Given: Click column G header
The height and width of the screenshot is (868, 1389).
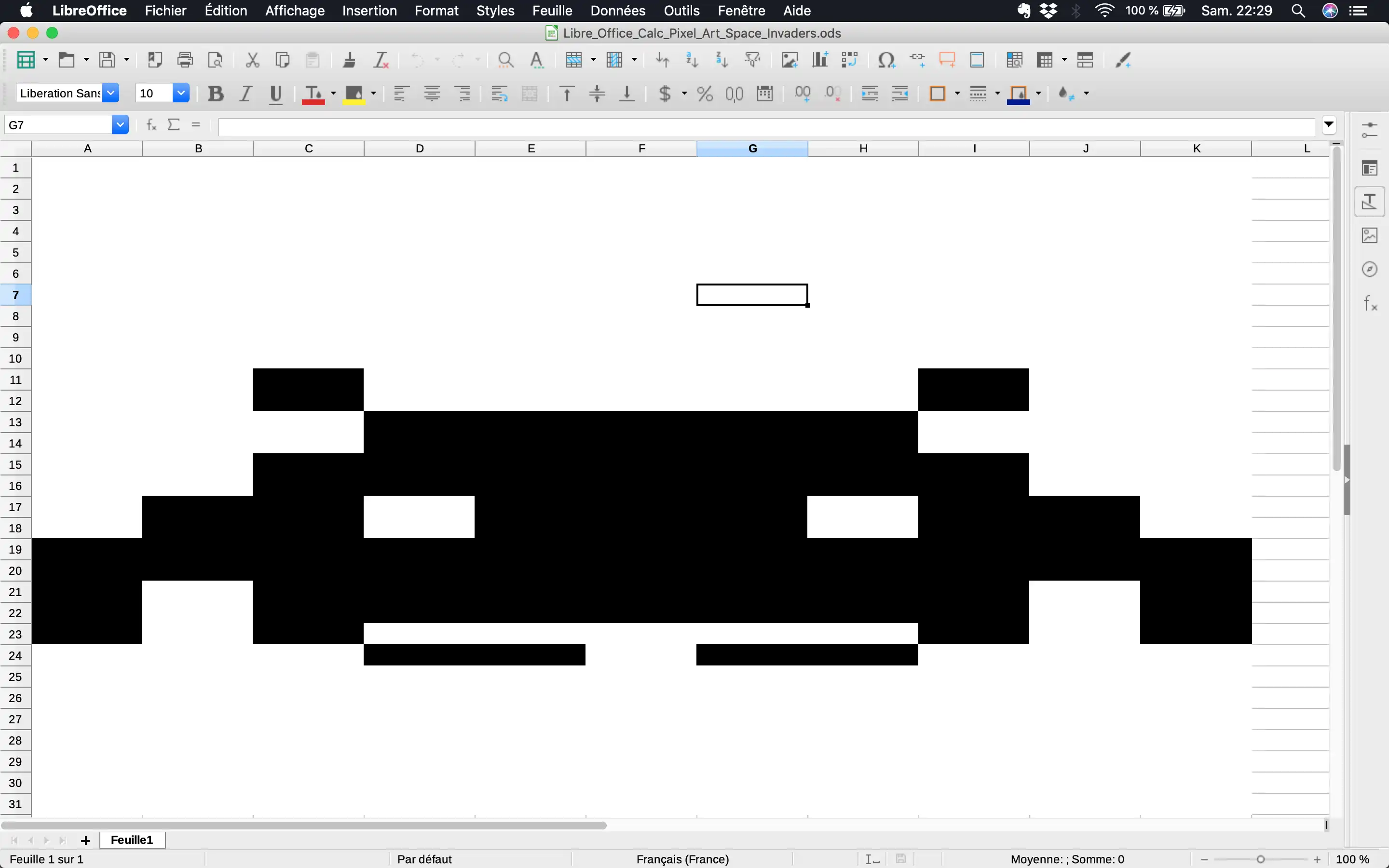Looking at the screenshot, I should [752, 149].
